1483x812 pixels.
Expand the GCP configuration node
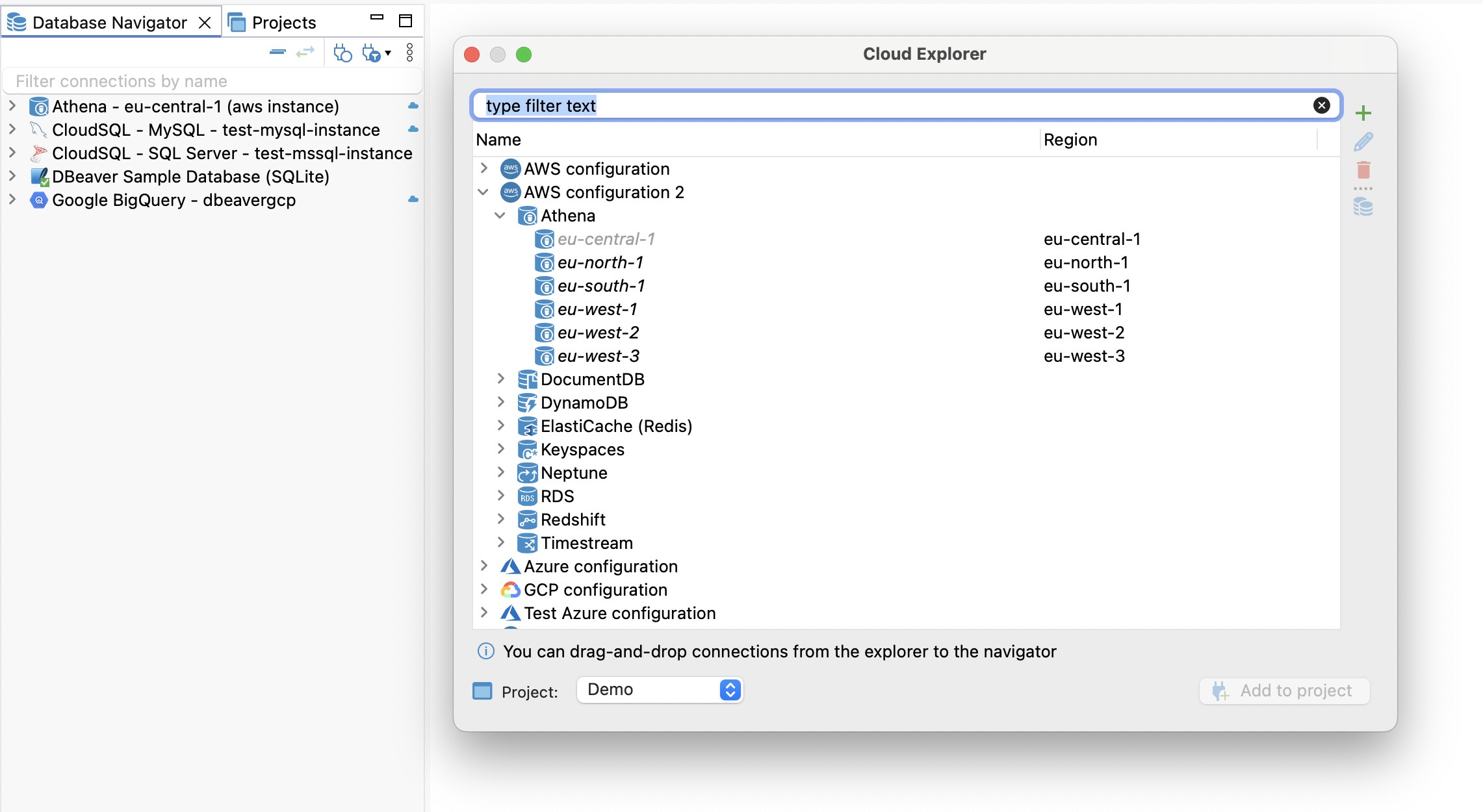tap(484, 590)
